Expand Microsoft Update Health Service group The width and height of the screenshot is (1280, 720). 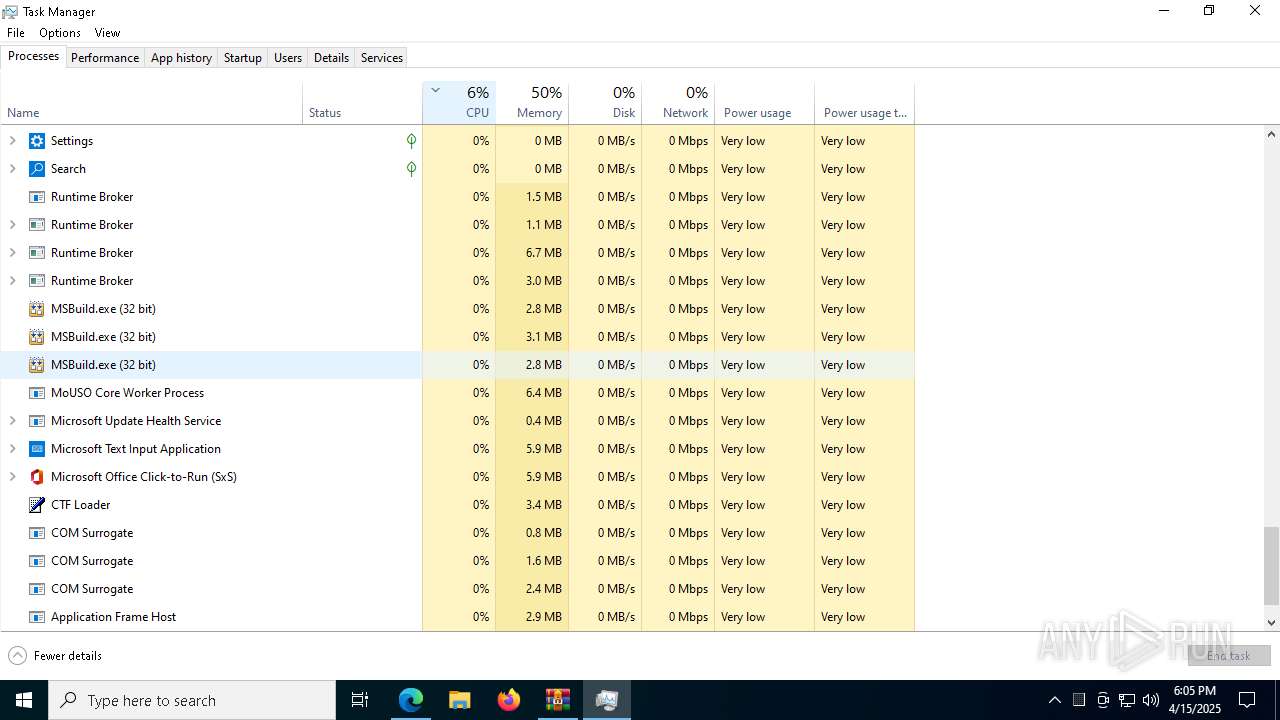pyautogui.click(x=13, y=421)
